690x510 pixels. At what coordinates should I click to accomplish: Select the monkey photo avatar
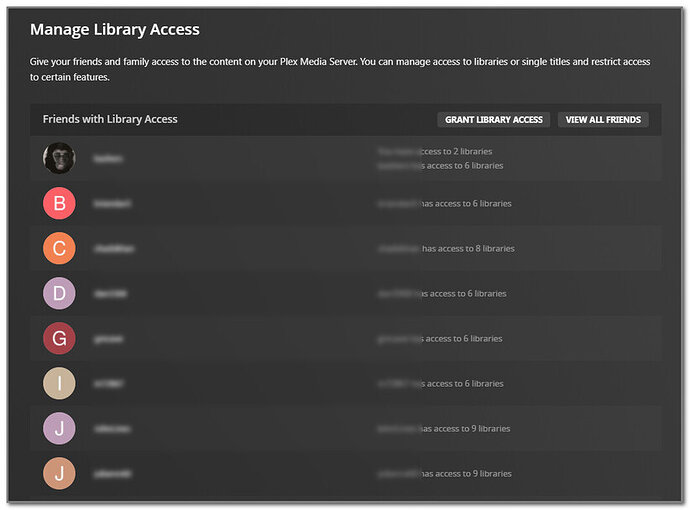coord(59,158)
